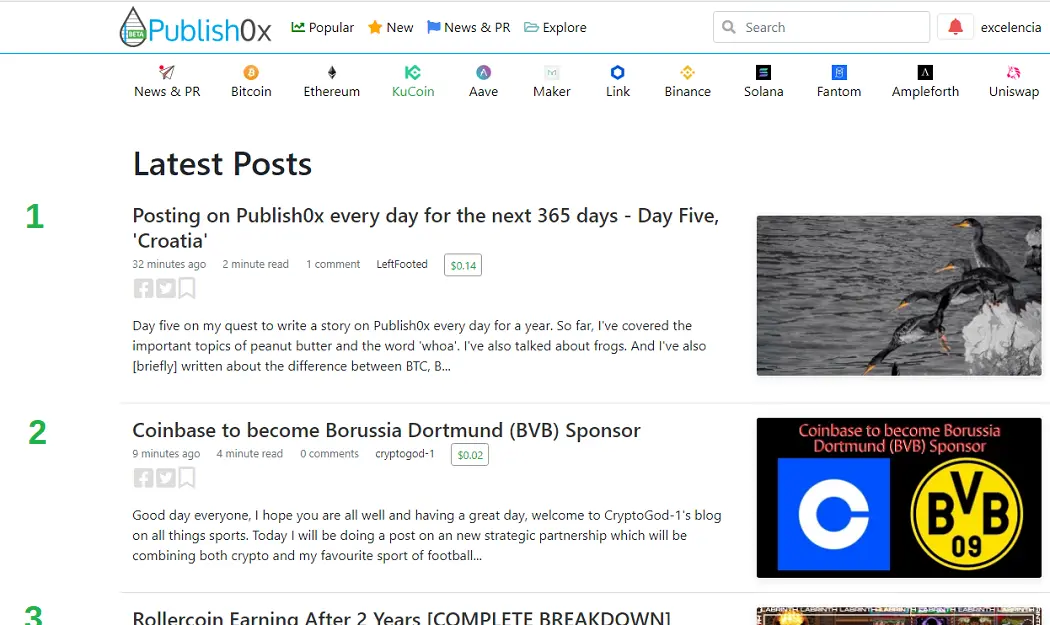
Task: Select the KuCoin category label
Action: pyautogui.click(x=412, y=91)
